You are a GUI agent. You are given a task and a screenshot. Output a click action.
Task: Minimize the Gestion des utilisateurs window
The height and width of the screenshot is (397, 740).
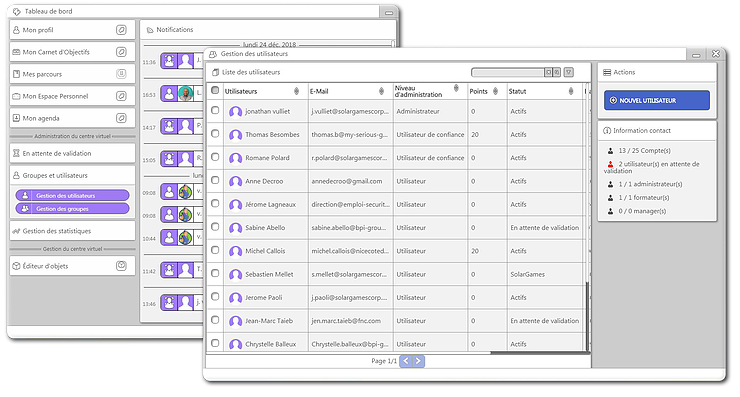pos(696,55)
